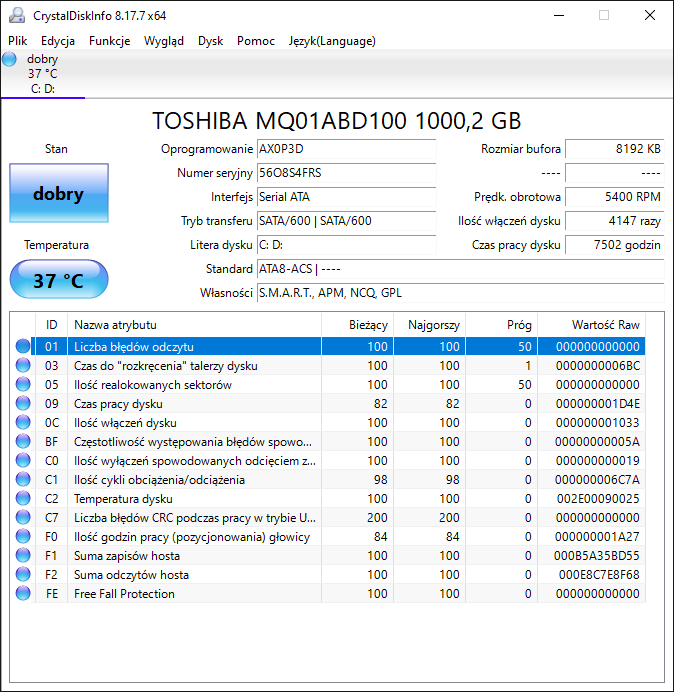Click status orb for attribute C1 row
Viewport: 674px width, 692px height.
(23, 479)
